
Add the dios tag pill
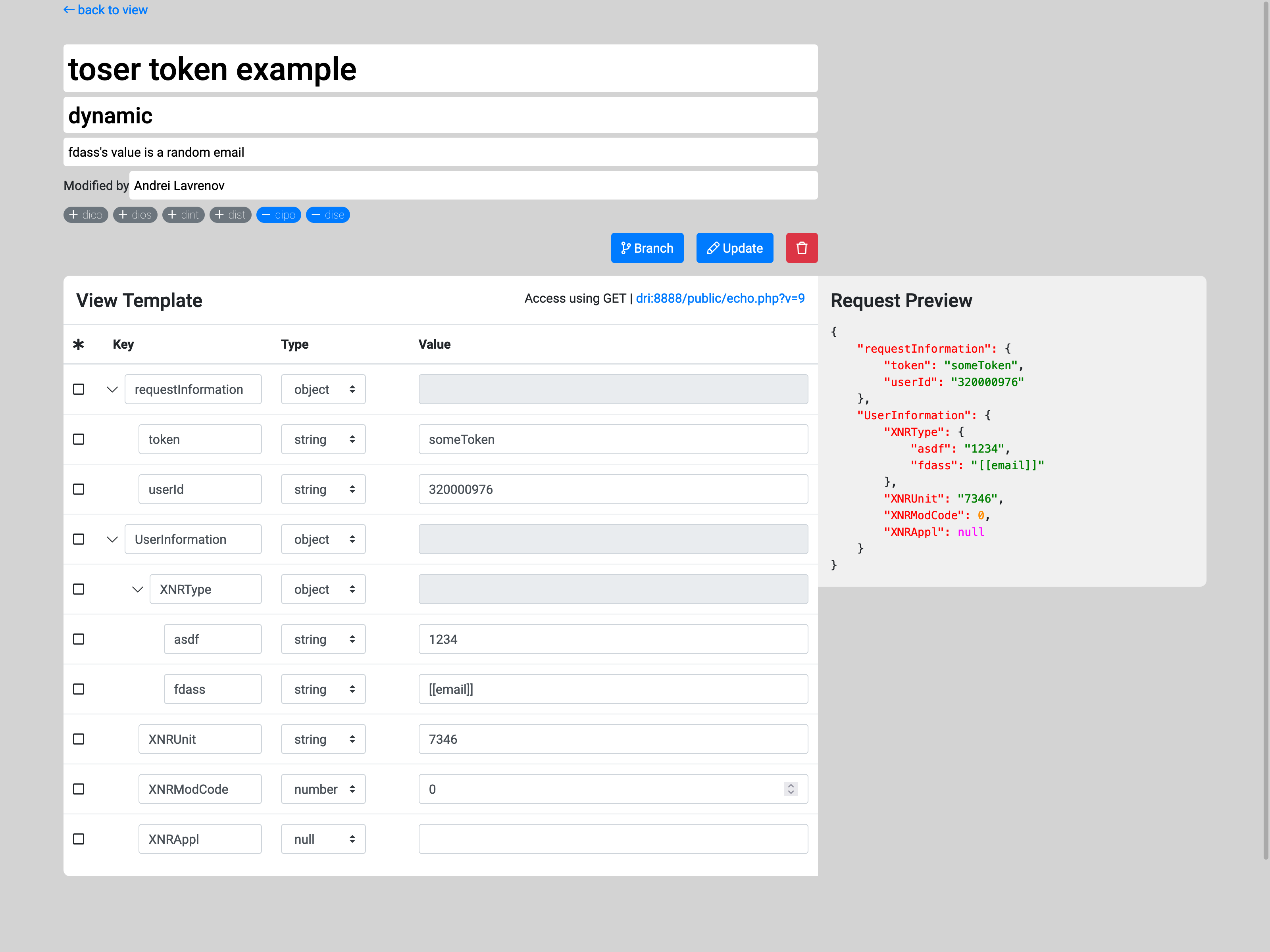click(135, 215)
